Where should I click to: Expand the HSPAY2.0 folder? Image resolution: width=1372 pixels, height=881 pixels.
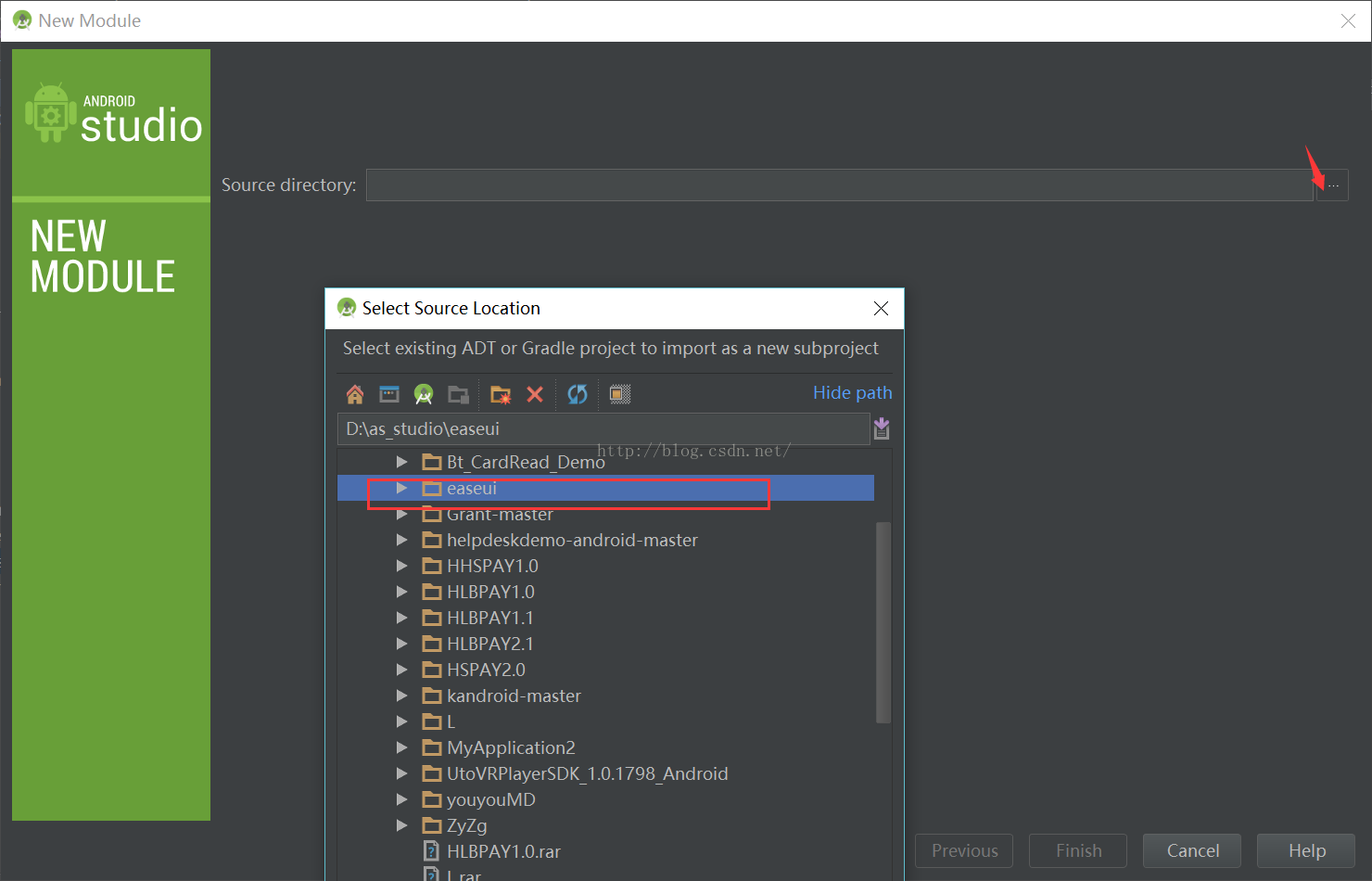point(401,670)
